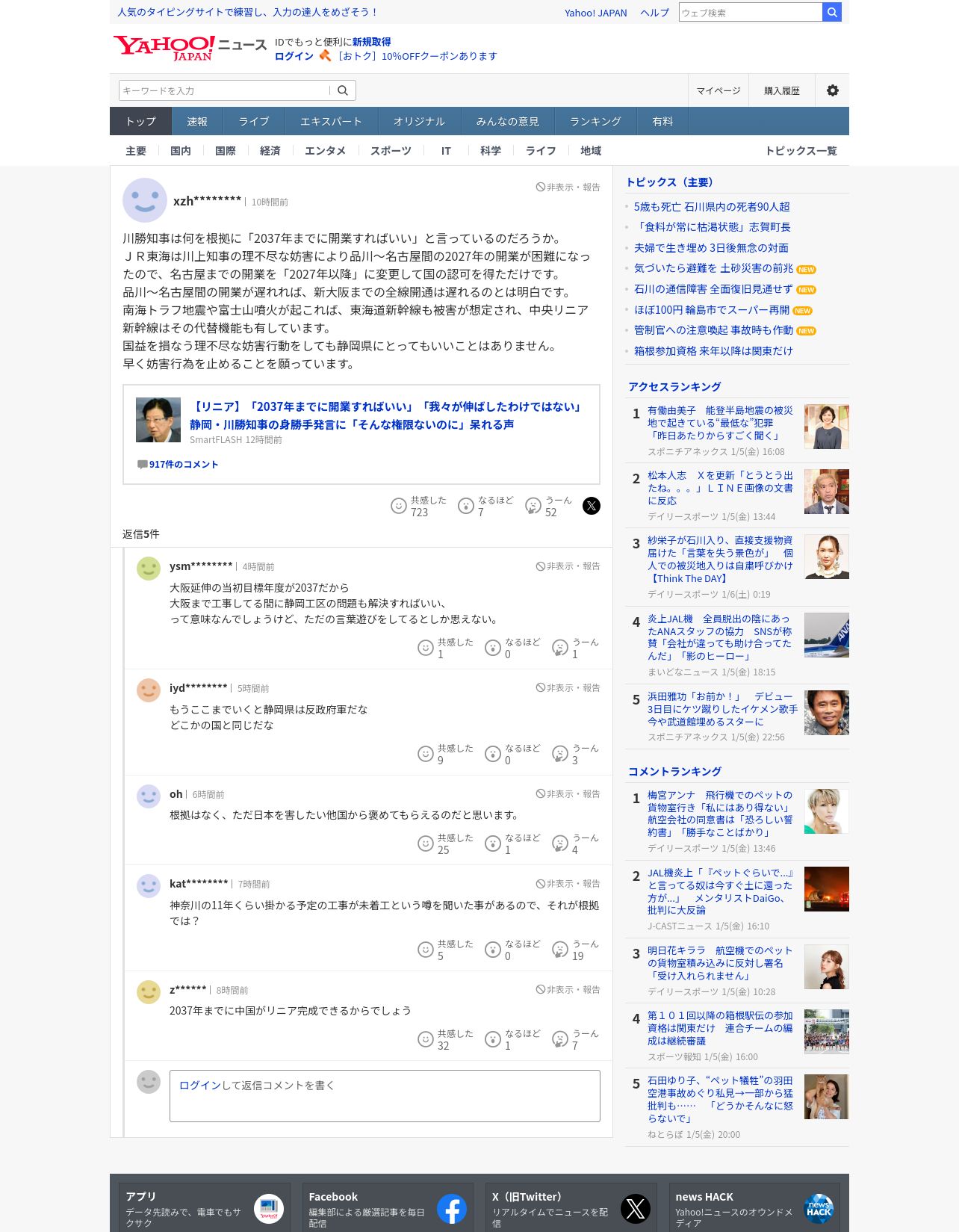Click the blue web search magnifier button

(832, 12)
